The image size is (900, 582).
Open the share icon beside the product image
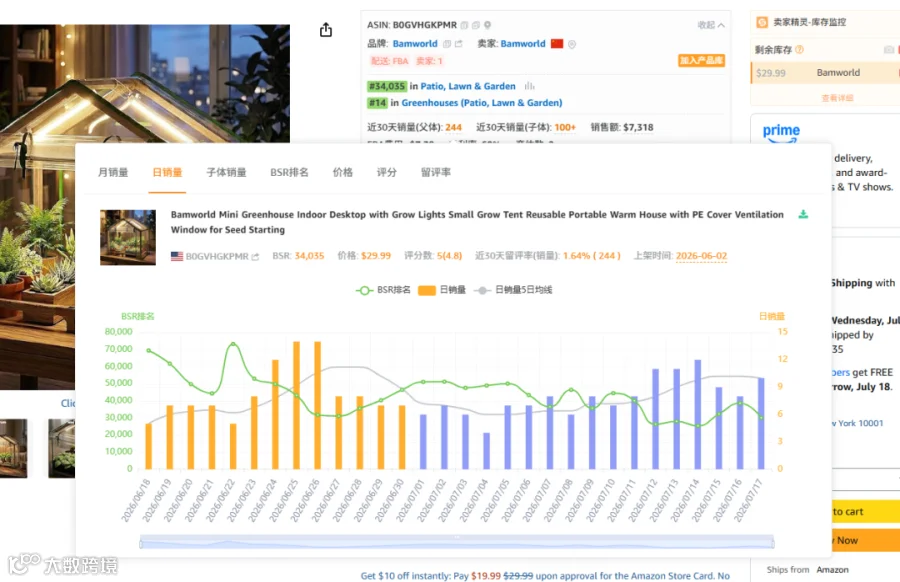coord(325,30)
